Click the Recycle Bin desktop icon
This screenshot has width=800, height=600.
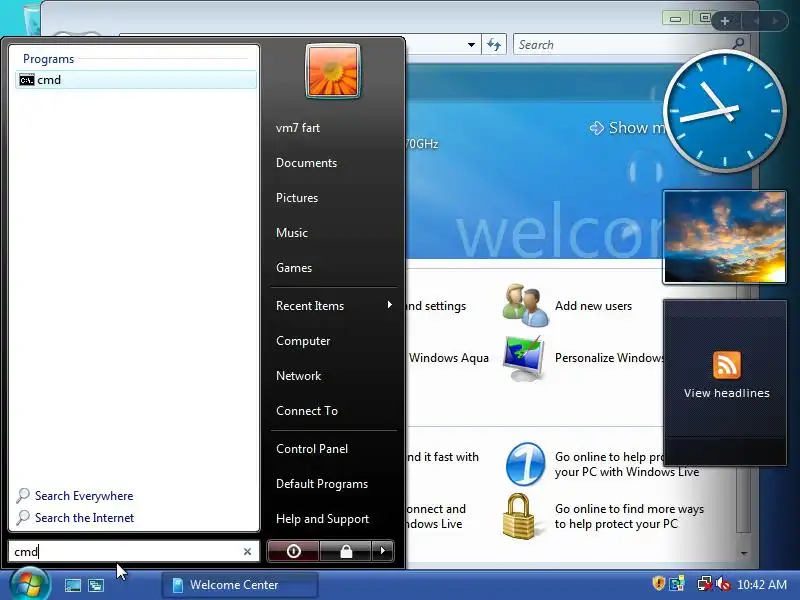32,19
